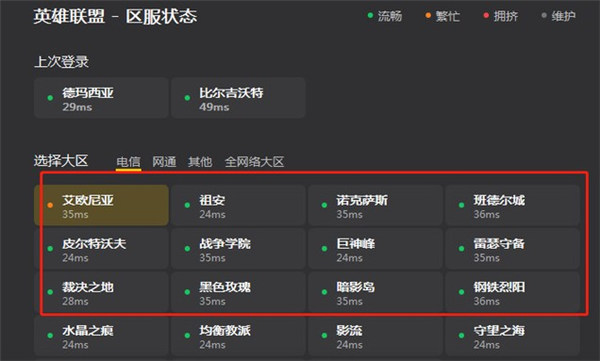600x361 pixels.
Task: Click the green status dot of 比尔吉沃特
Action: [x=187, y=98]
